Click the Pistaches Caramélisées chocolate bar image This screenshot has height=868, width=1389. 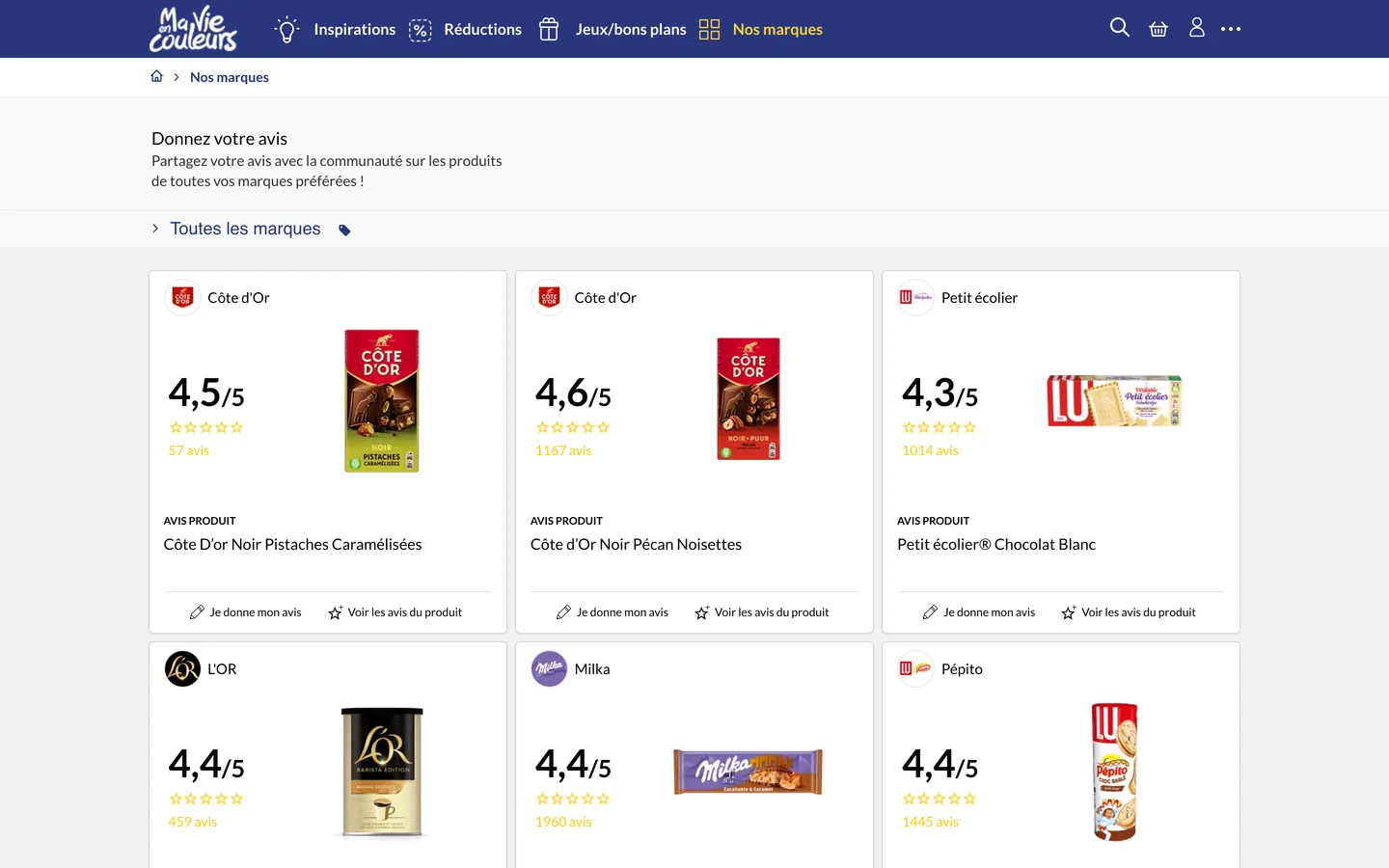(x=382, y=400)
